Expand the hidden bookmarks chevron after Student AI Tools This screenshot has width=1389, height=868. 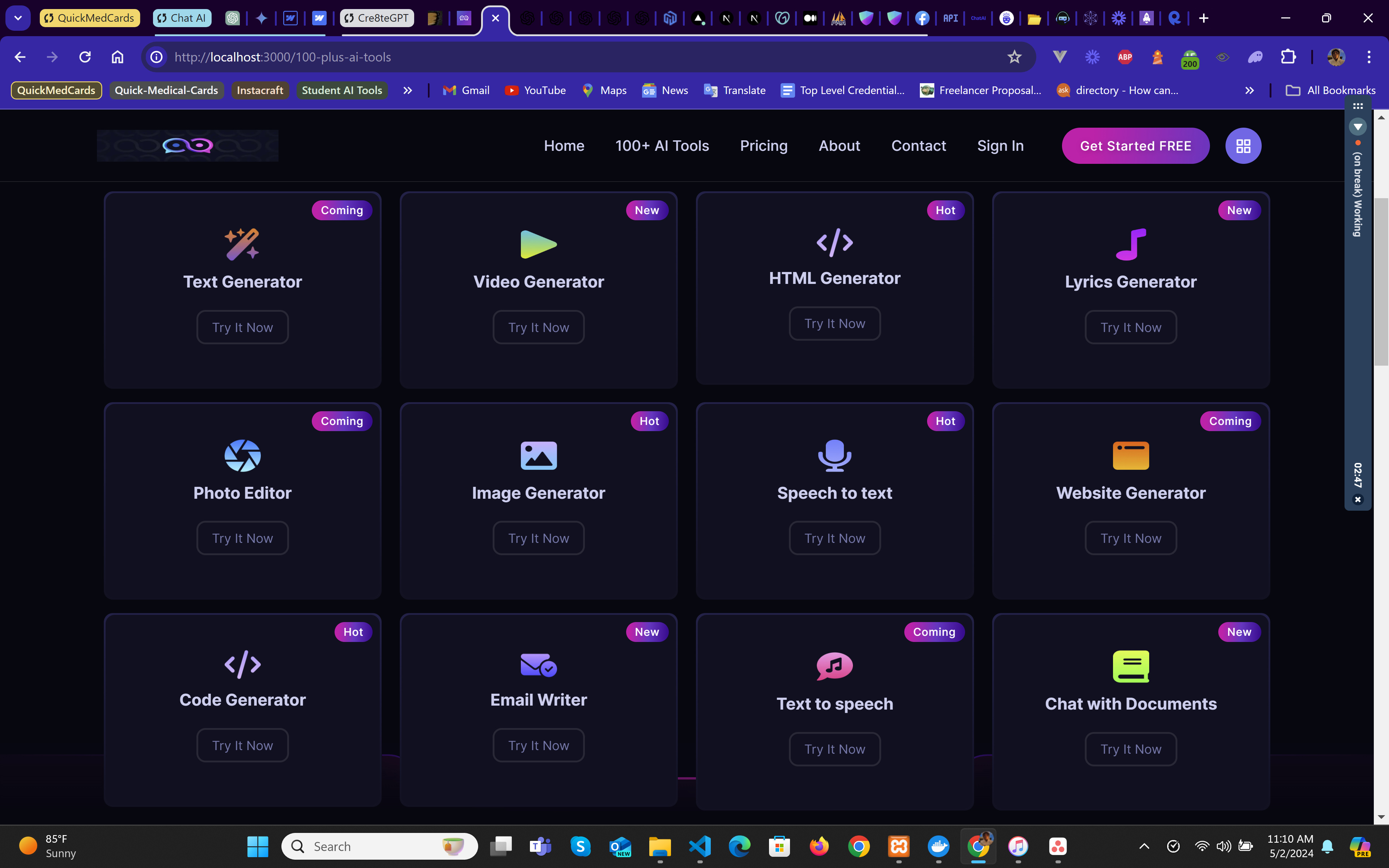[408, 90]
